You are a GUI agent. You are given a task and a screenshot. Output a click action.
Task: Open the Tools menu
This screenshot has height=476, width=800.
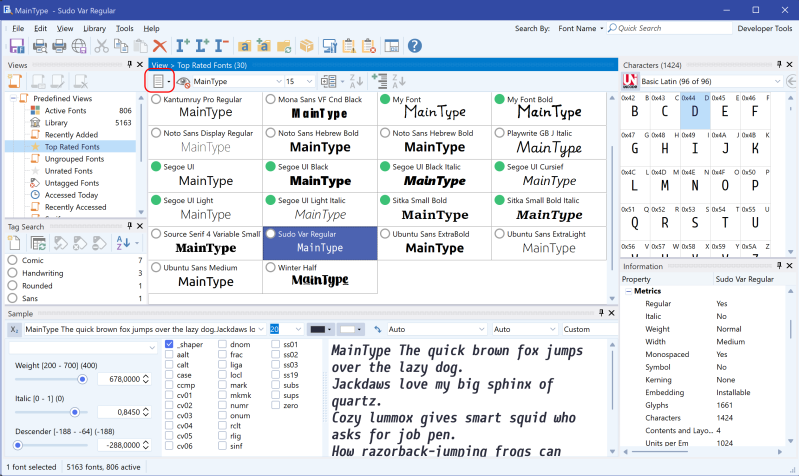point(124,28)
